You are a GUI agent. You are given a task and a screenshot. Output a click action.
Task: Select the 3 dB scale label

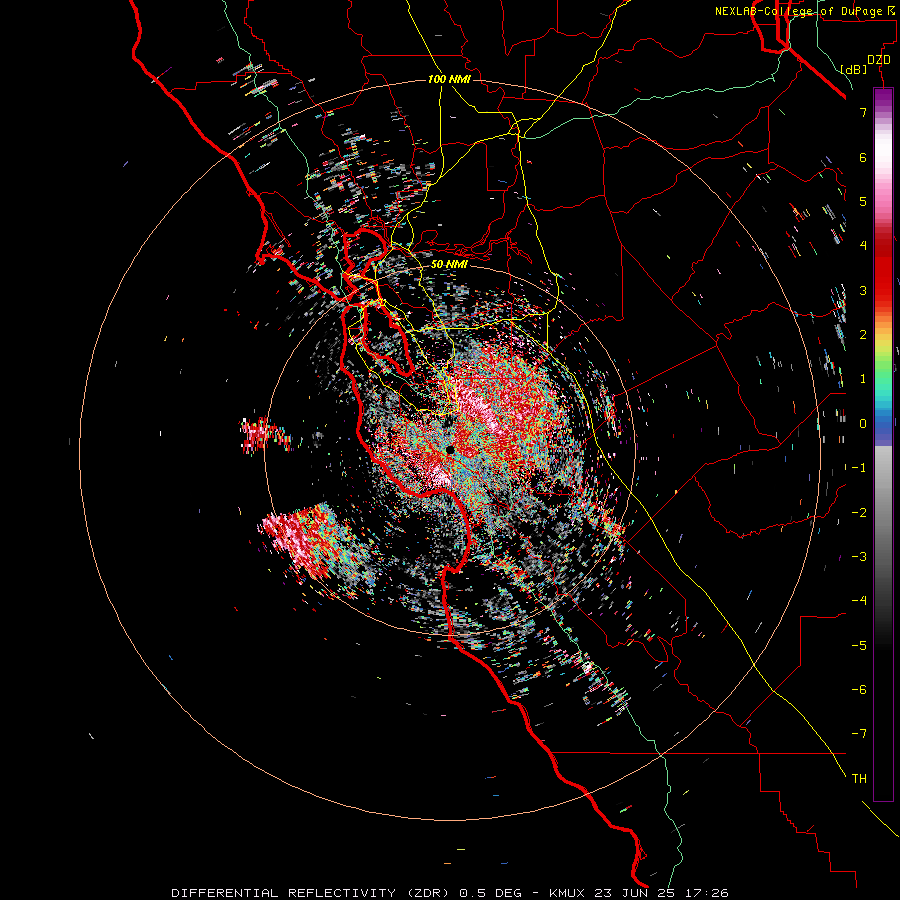pos(863,290)
